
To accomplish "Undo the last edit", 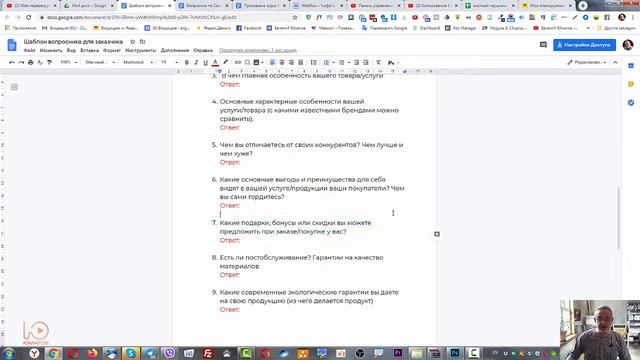I will (12, 62).
